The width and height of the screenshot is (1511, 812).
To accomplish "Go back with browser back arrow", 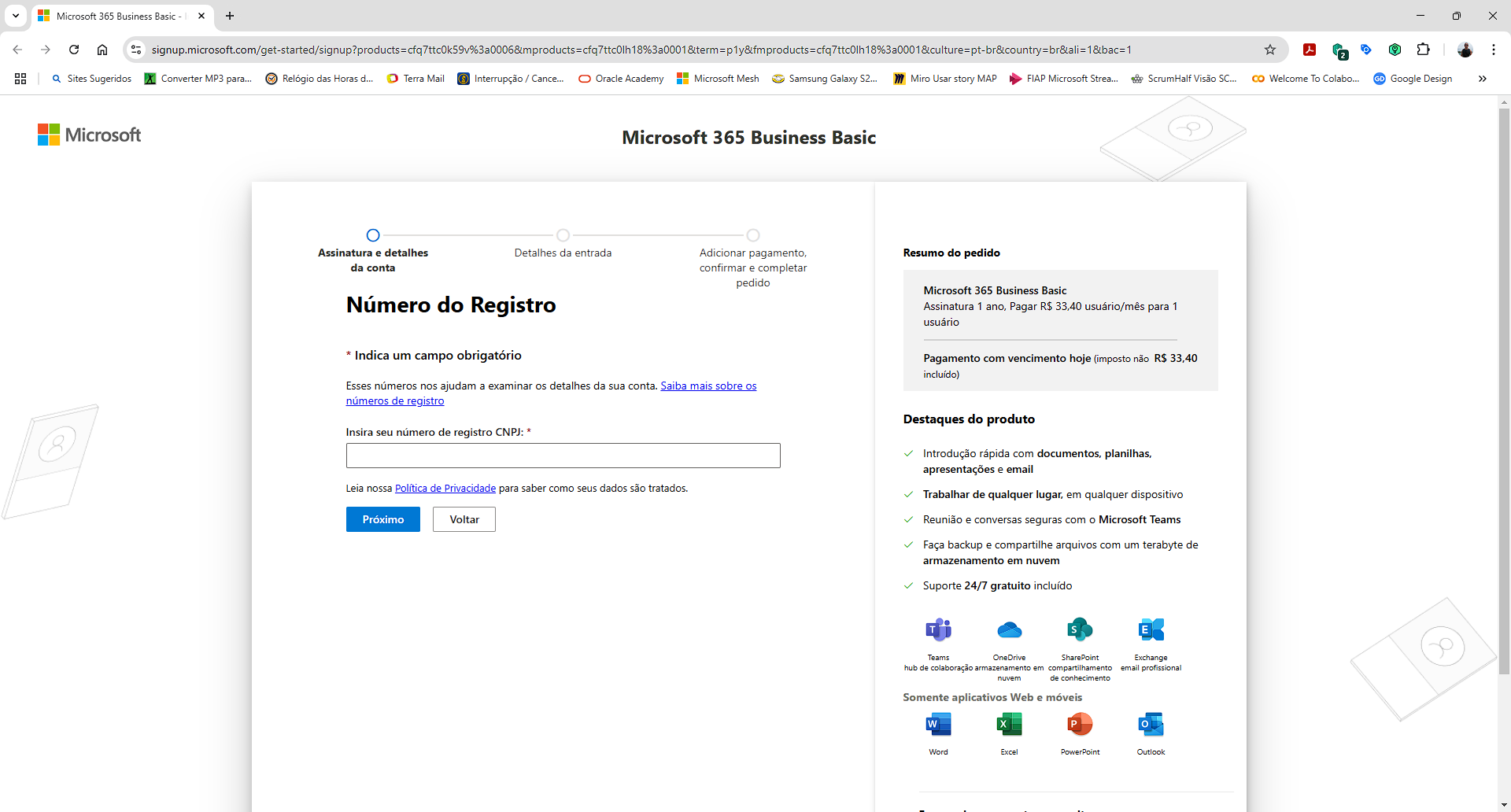I will pyautogui.click(x=17, y=50).
